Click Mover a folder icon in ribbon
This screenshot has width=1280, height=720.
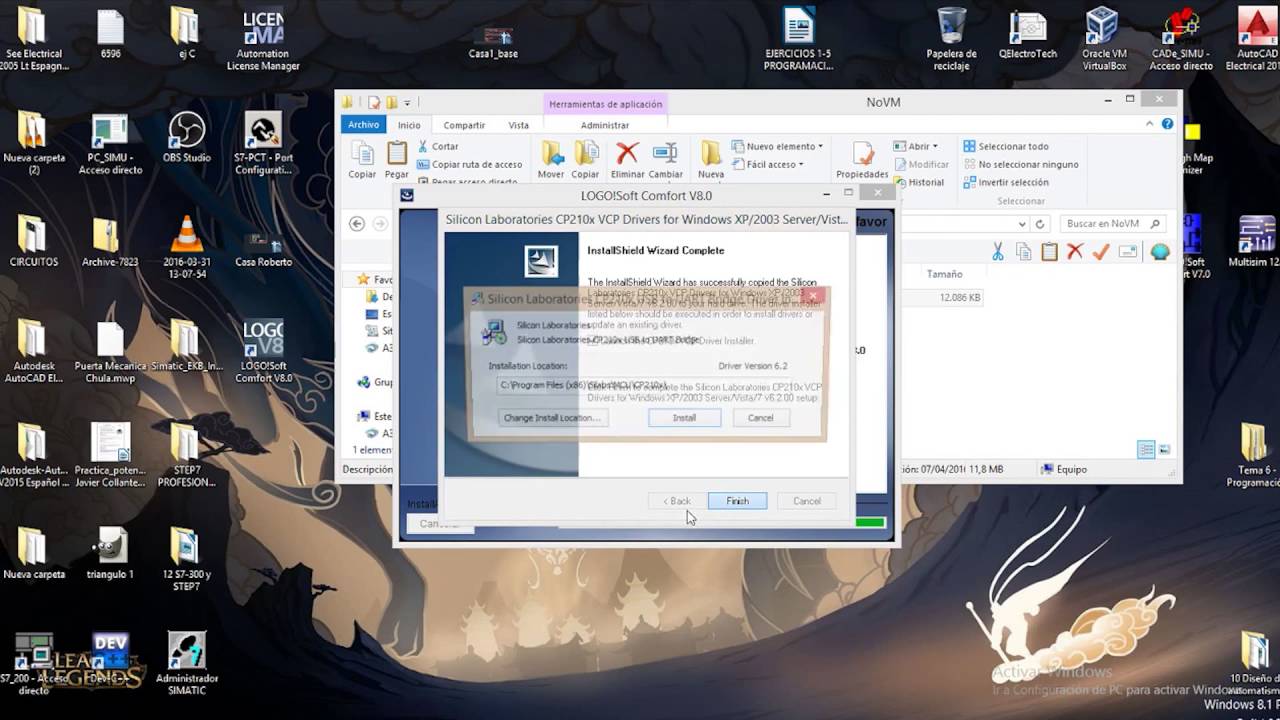pos(551,160)
